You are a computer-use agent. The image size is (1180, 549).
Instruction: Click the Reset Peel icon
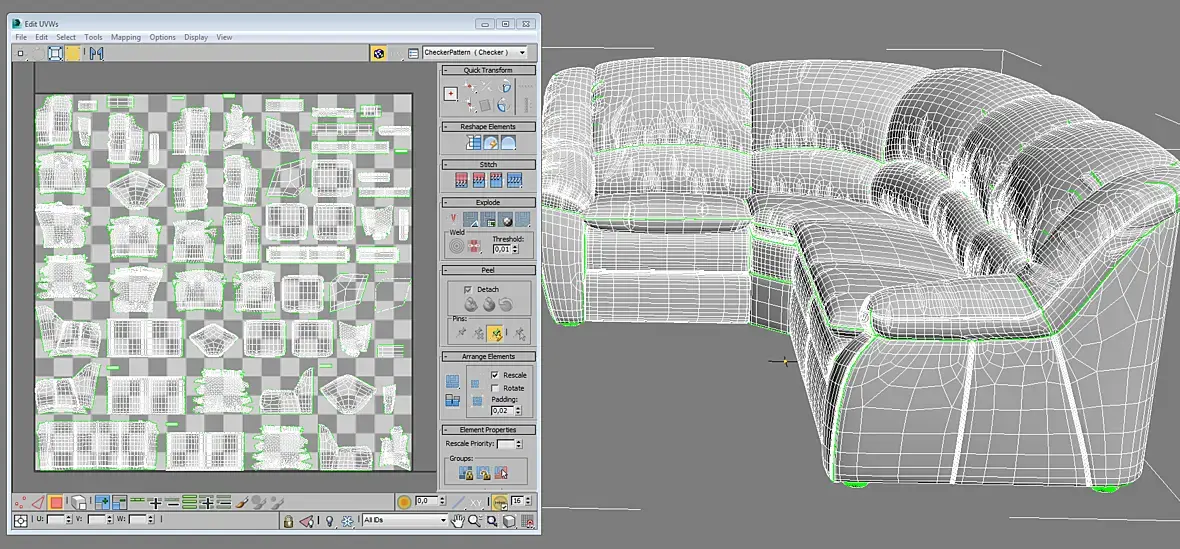coord(505,305)
